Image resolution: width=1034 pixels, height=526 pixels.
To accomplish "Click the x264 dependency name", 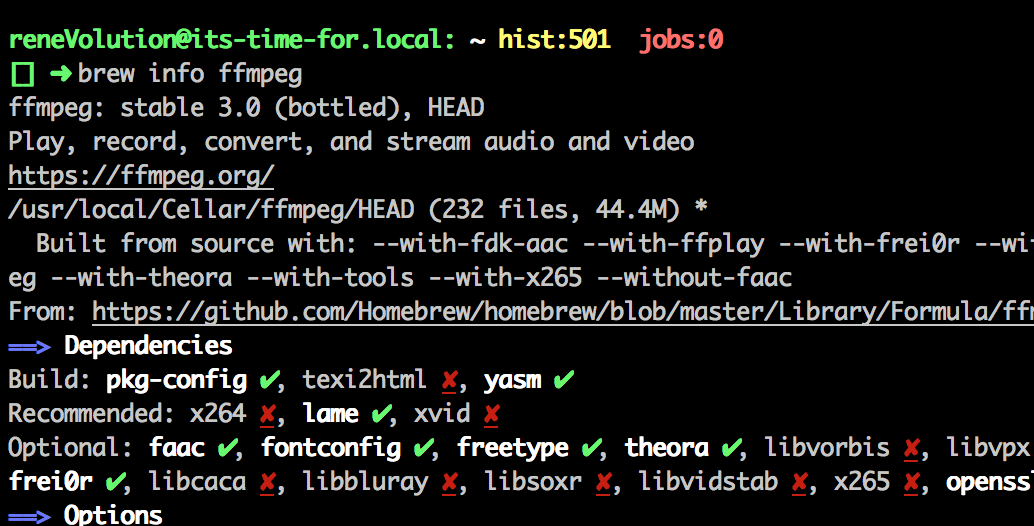I will 218,415.
